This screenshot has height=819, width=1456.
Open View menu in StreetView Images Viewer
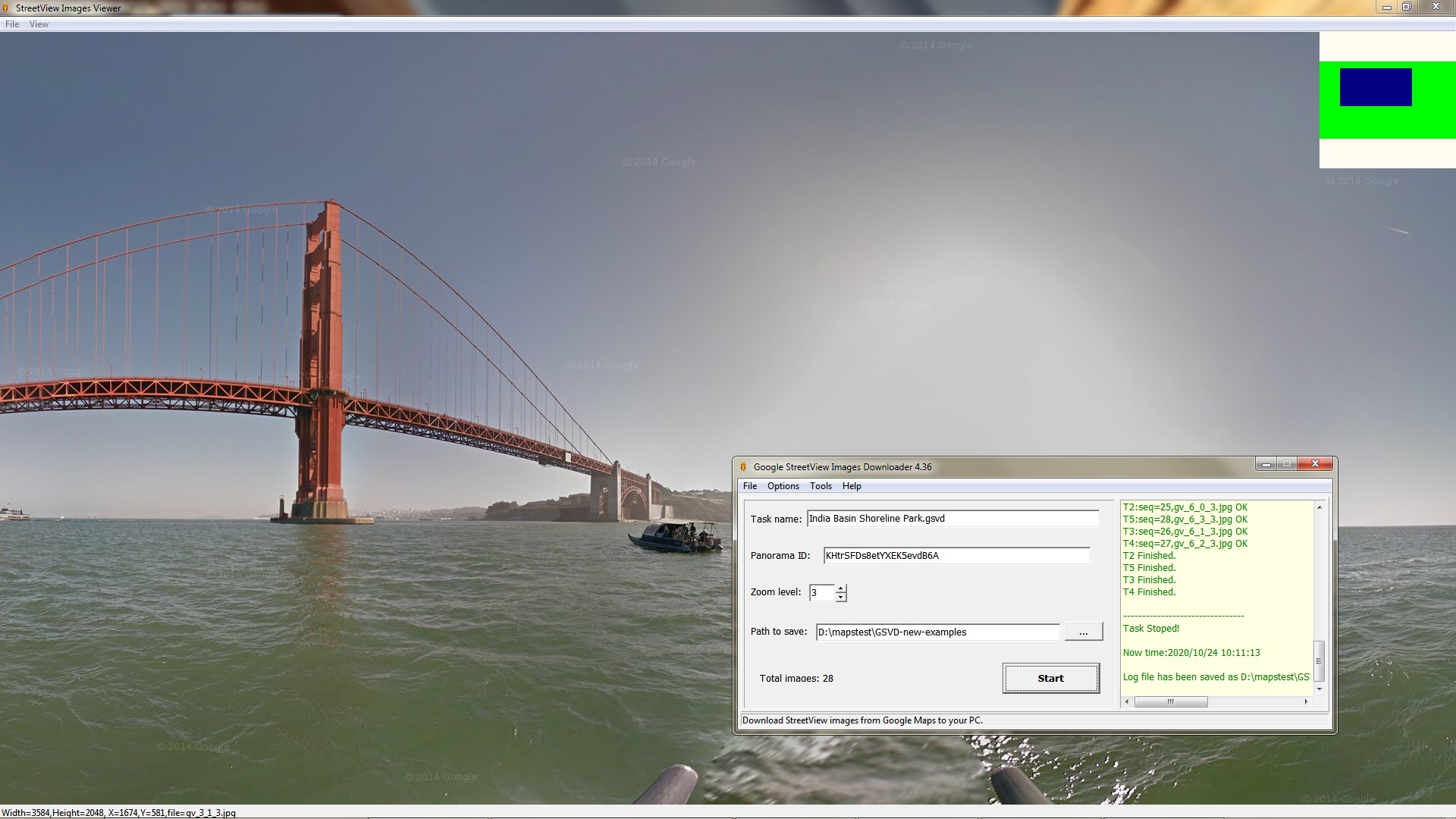pyautogui.click(x=39, y=24)
